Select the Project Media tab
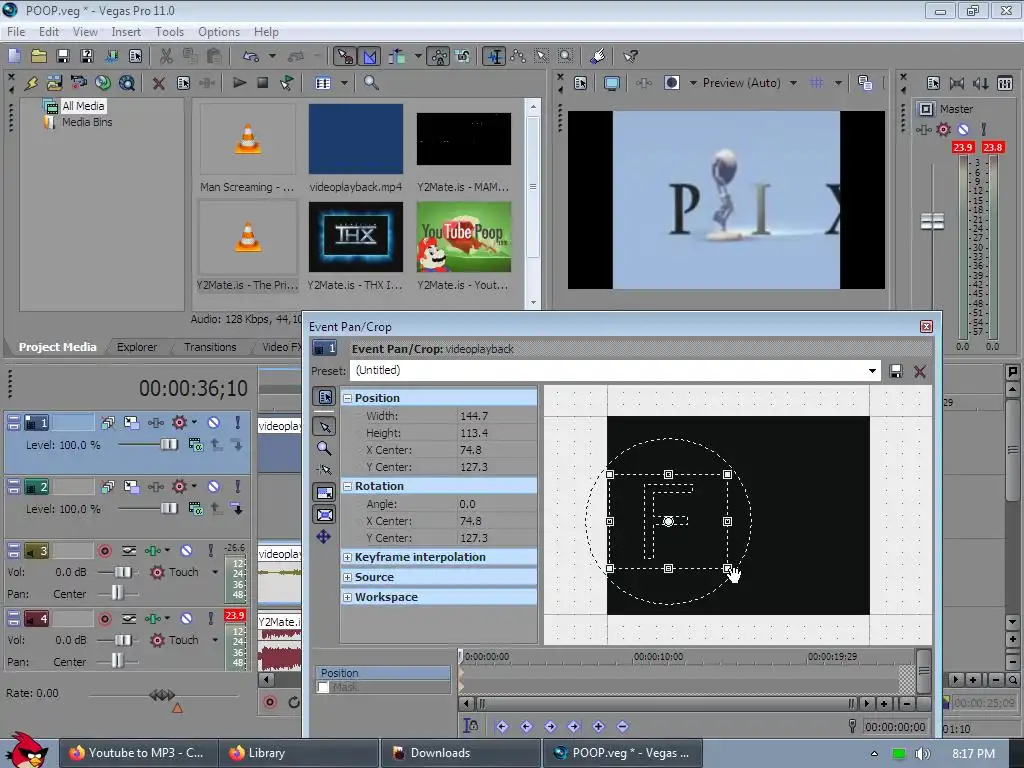1024x768 pixels. click(57, 347)
